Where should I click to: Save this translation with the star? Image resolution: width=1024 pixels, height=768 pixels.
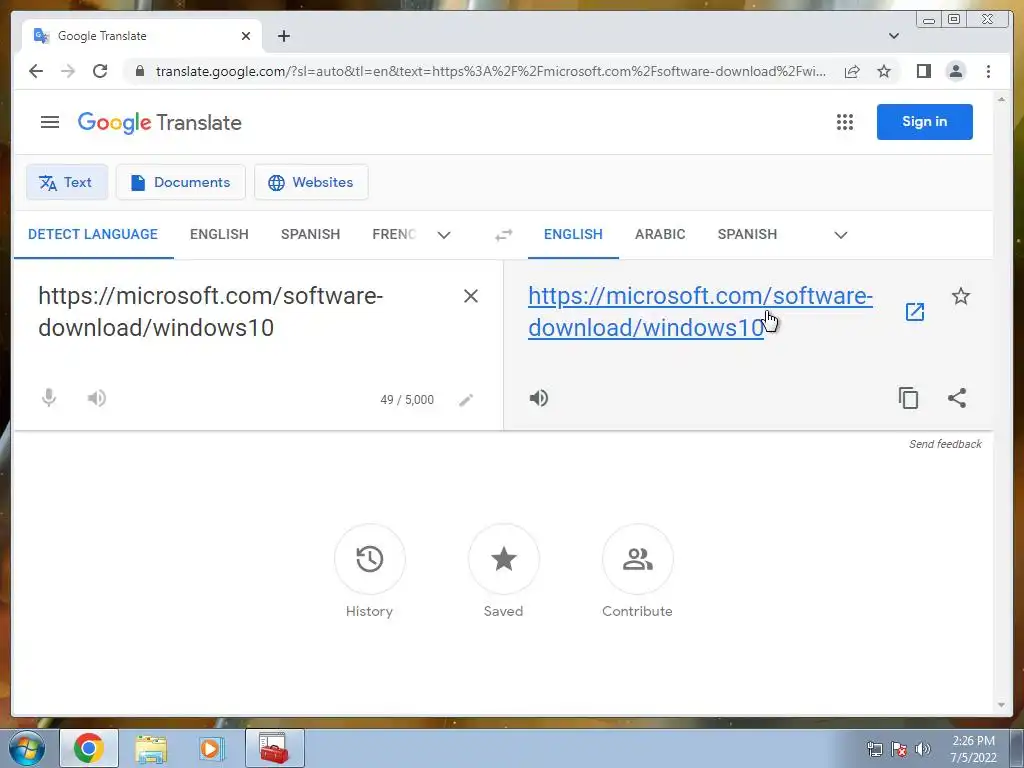961,296
